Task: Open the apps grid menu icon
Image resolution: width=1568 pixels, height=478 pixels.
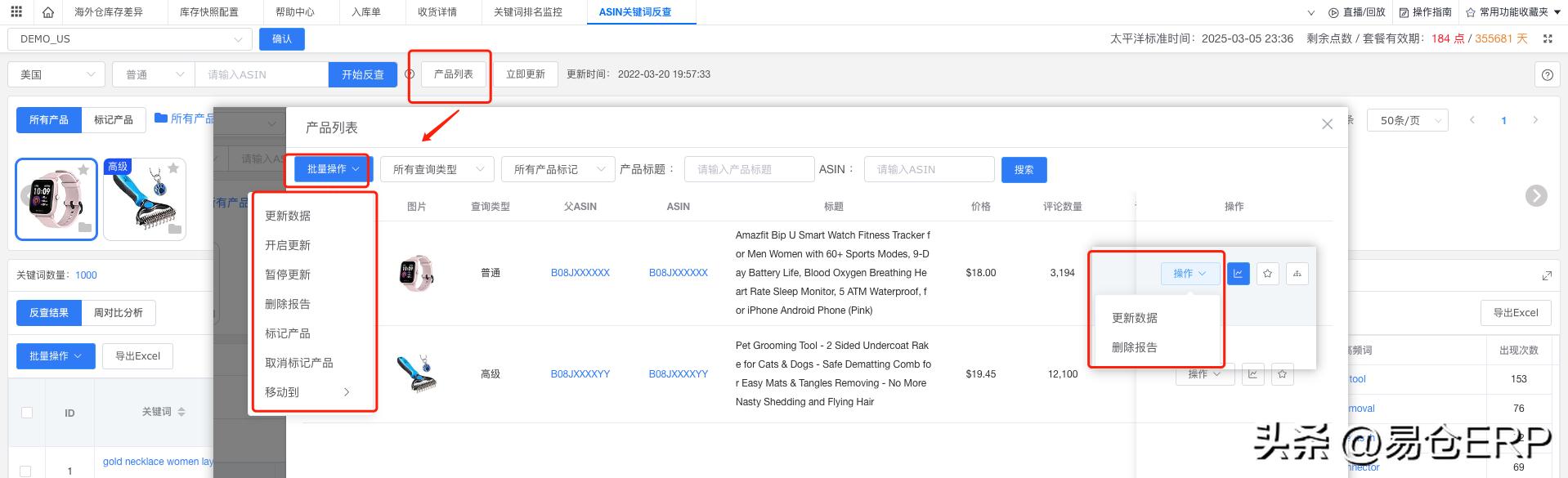Action: pyautogui.click(x=16, y=12)
